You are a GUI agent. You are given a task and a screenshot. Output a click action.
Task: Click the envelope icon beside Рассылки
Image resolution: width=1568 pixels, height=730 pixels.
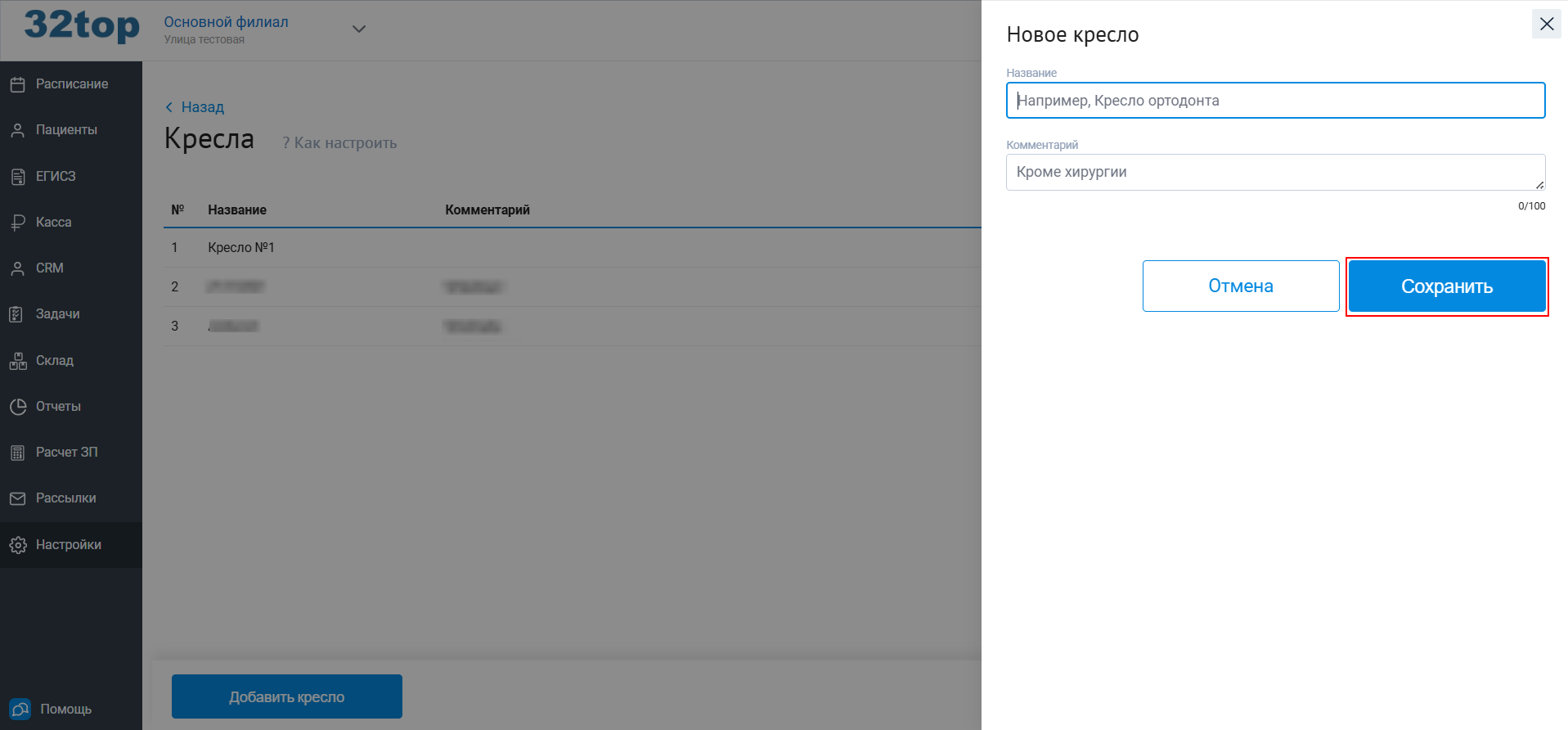coord(17,498)
